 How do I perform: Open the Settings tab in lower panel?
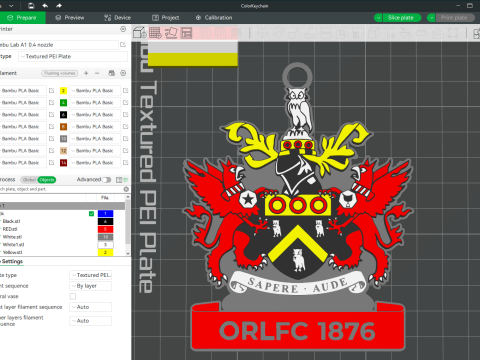click(x=12, y=261)
